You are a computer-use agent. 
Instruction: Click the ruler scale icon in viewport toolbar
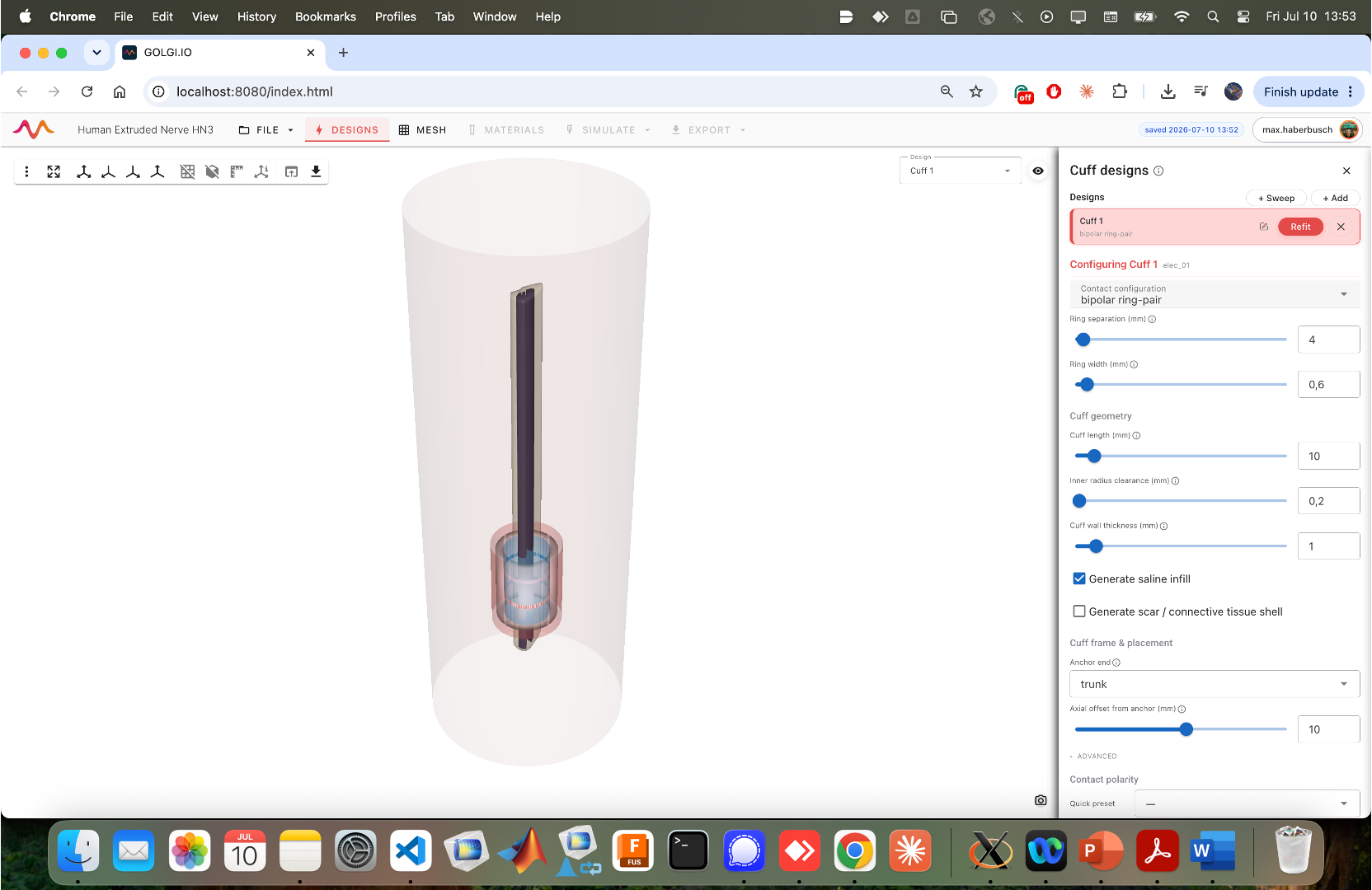[237, 171]
